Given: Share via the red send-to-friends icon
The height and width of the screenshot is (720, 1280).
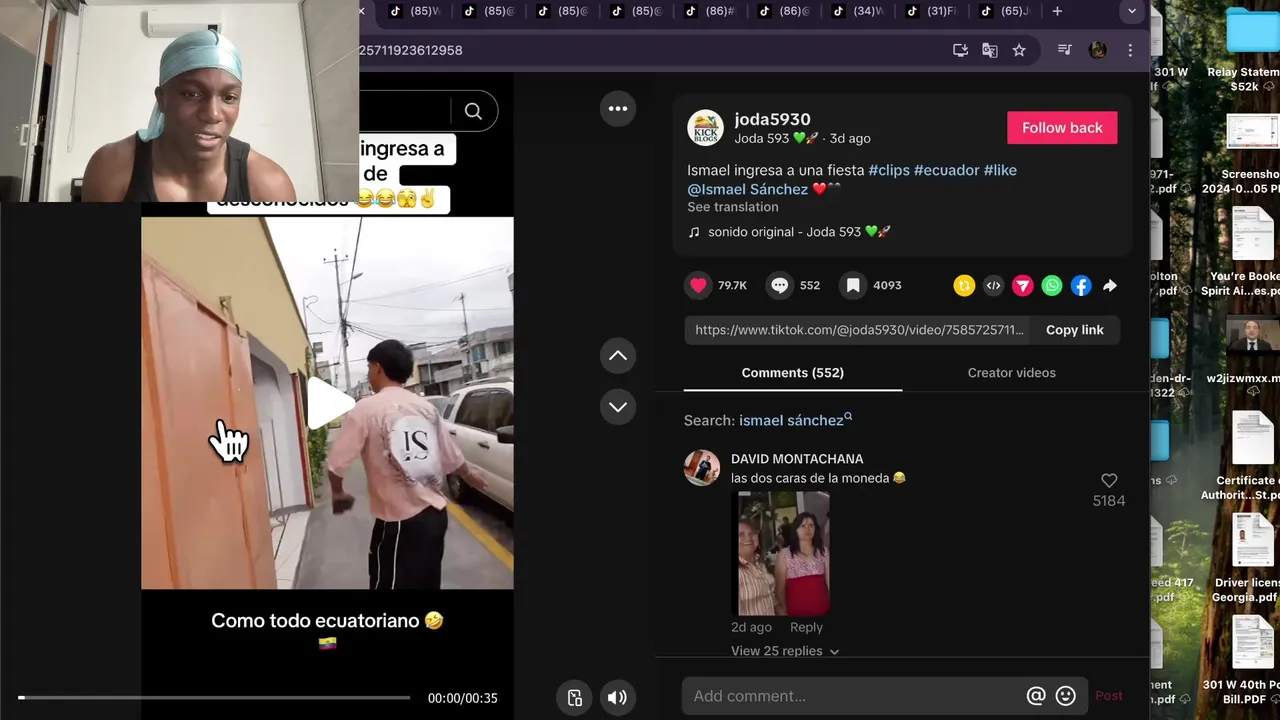Looking at the screenshot, I should pos(1022,286).
